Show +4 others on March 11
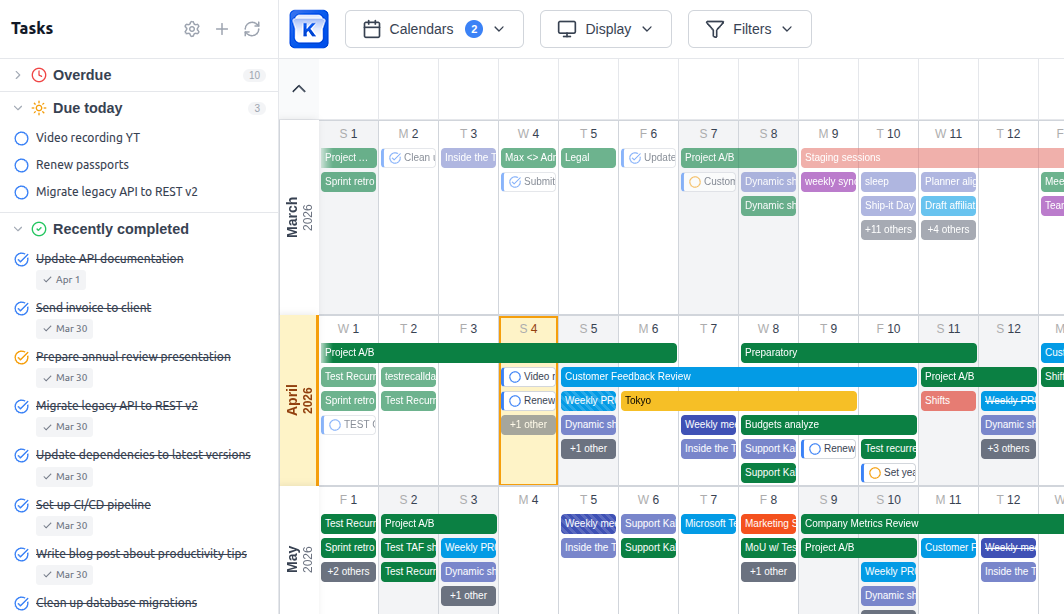The height and width of the screenshot is (614, 1064). [x=948, y=229]
